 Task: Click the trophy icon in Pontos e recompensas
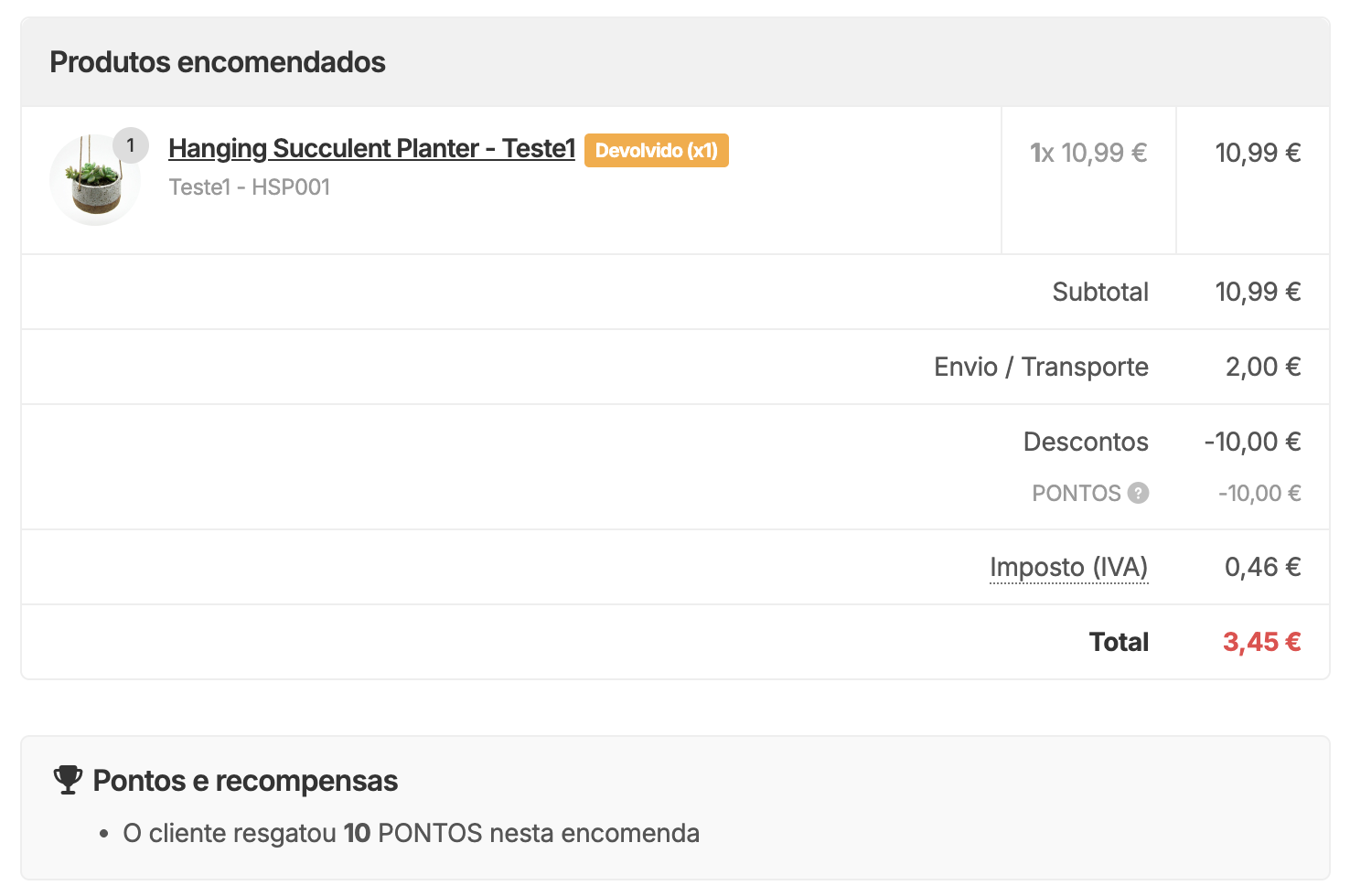point(67,780)
